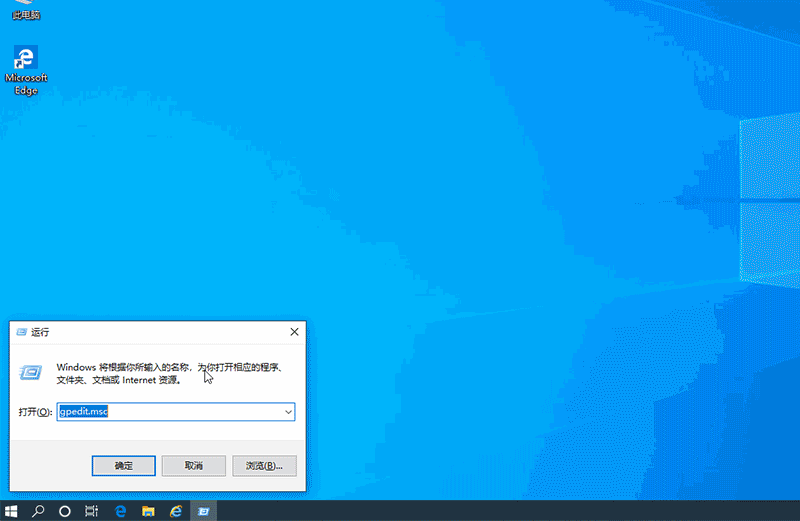Image resolution: width=800 pixels, height=521 pixels.
Task: Click the taskbar search magnifier icon
Action: pos(38,510)
